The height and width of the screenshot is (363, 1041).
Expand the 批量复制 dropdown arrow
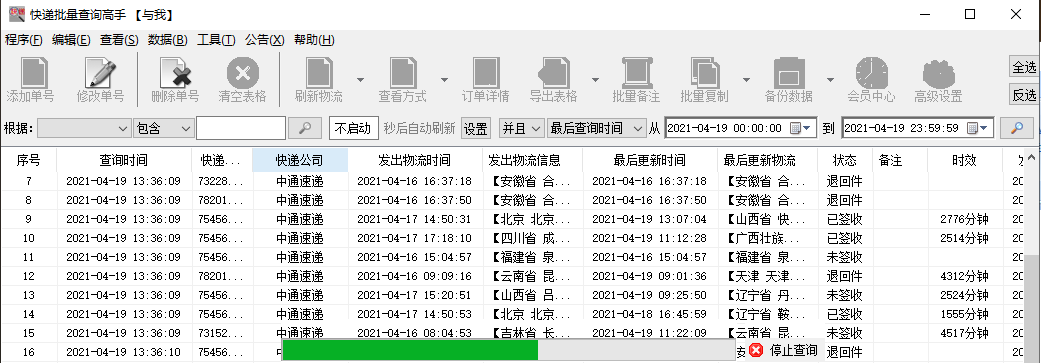click(x=746, y=80)
